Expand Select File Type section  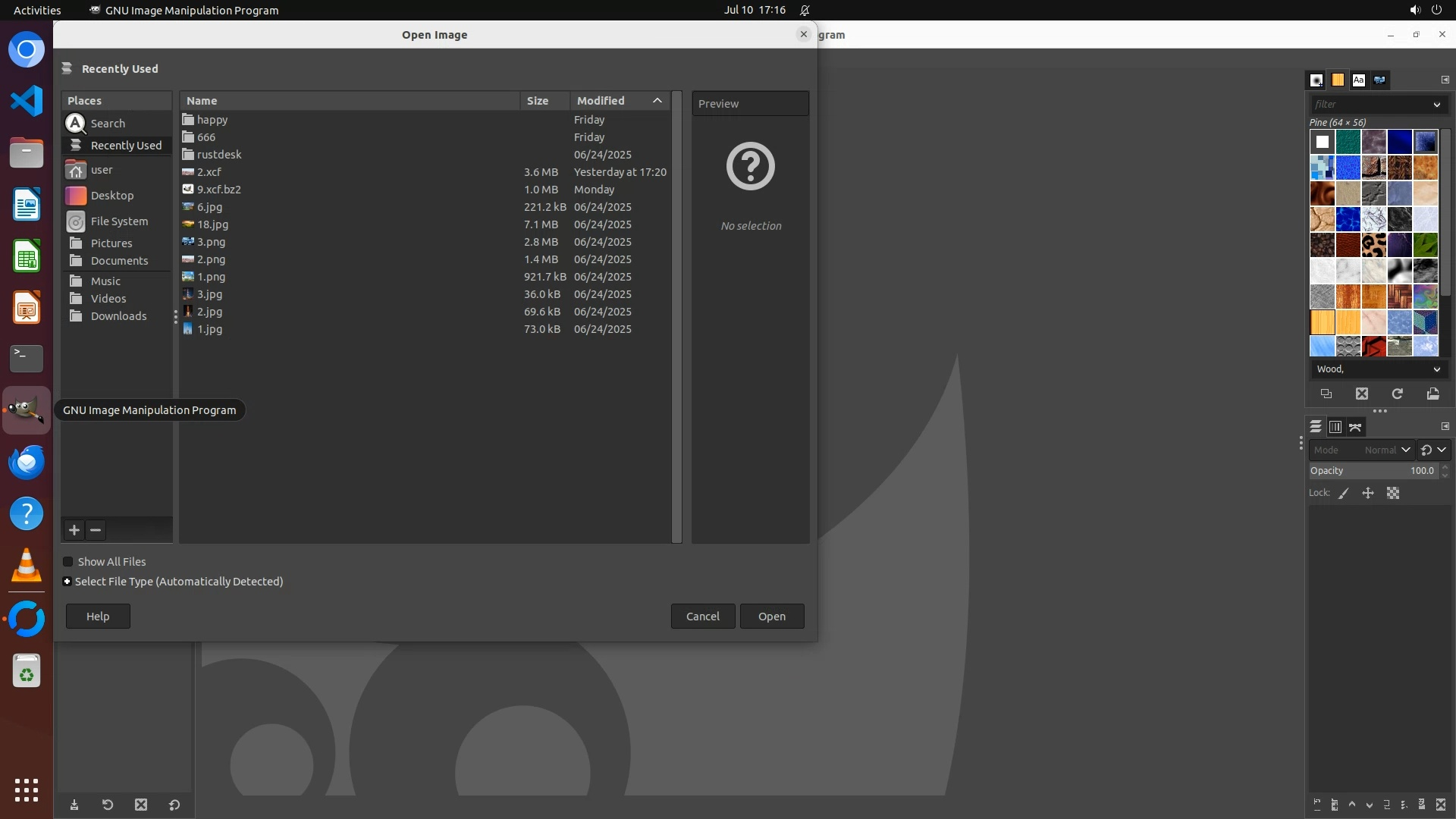pyautogui.click(x=67, y=582)
